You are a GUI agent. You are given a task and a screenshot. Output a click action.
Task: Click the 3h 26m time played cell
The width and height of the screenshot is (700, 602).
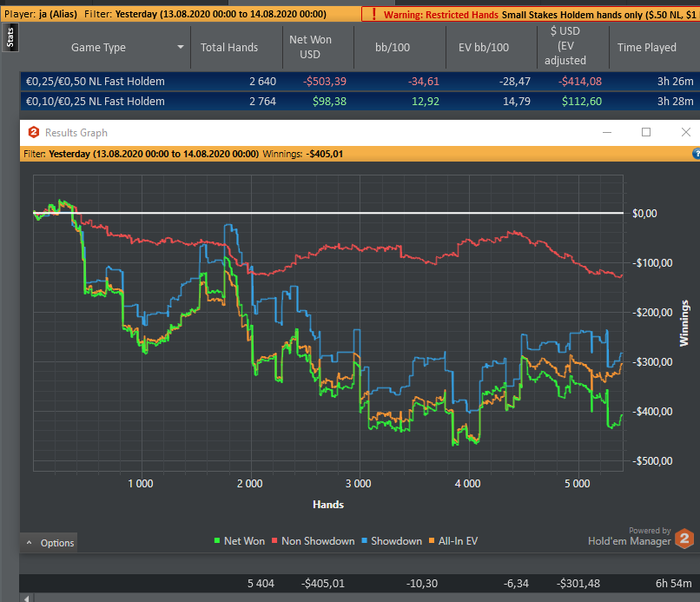(x=675, y=81)
